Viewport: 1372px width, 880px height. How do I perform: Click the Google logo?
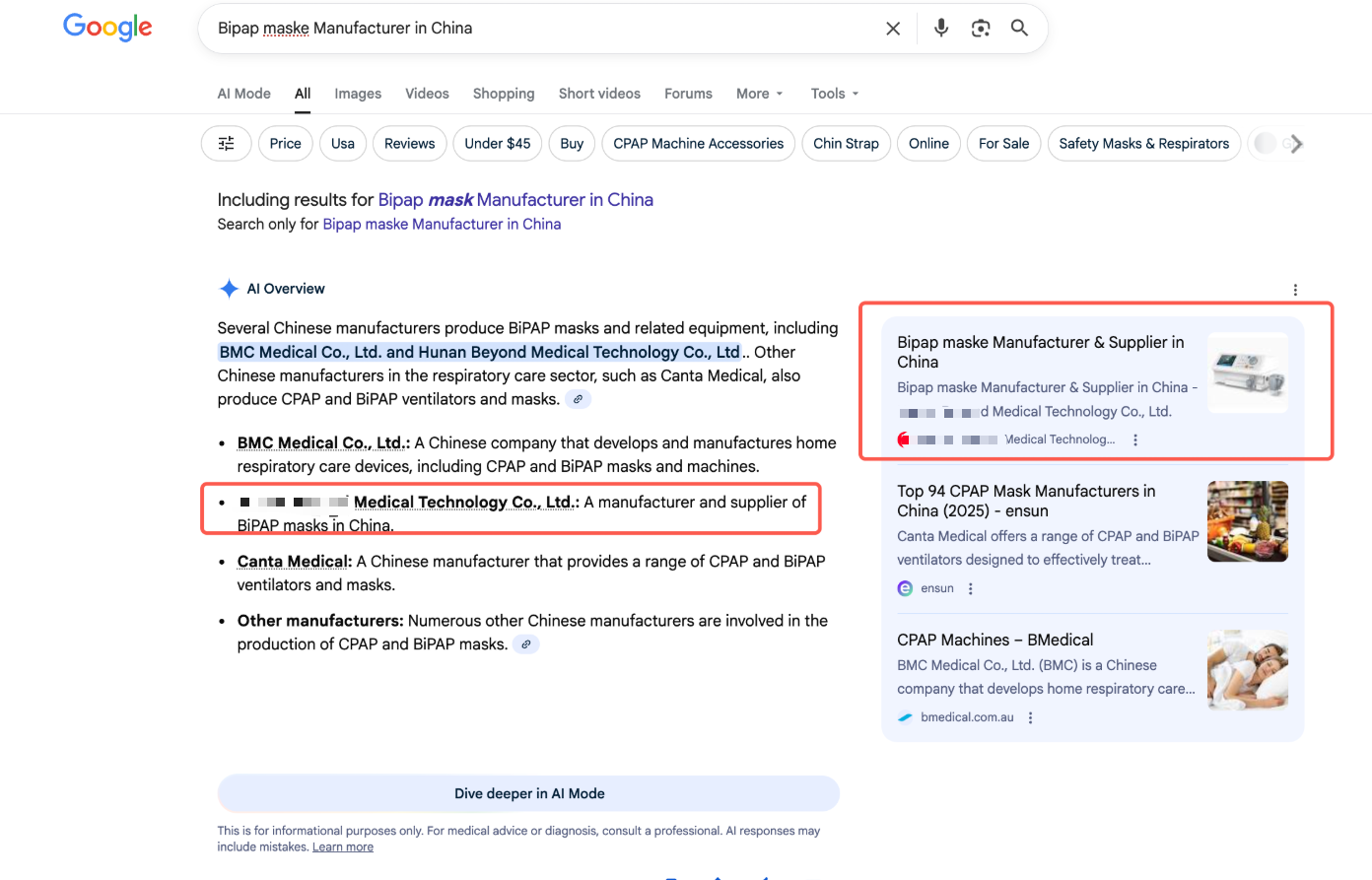click(x=107, y=28)
